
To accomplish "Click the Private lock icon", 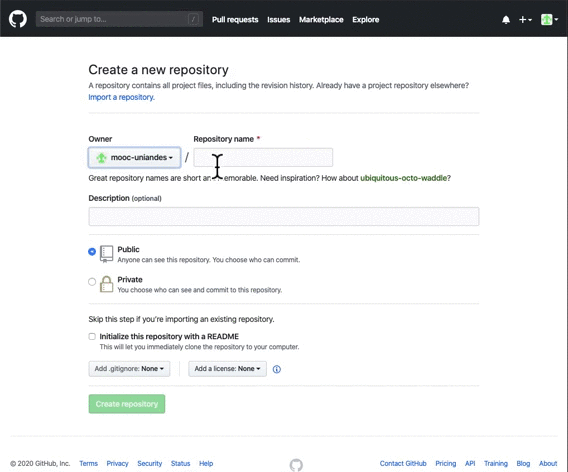I will 106,284.
